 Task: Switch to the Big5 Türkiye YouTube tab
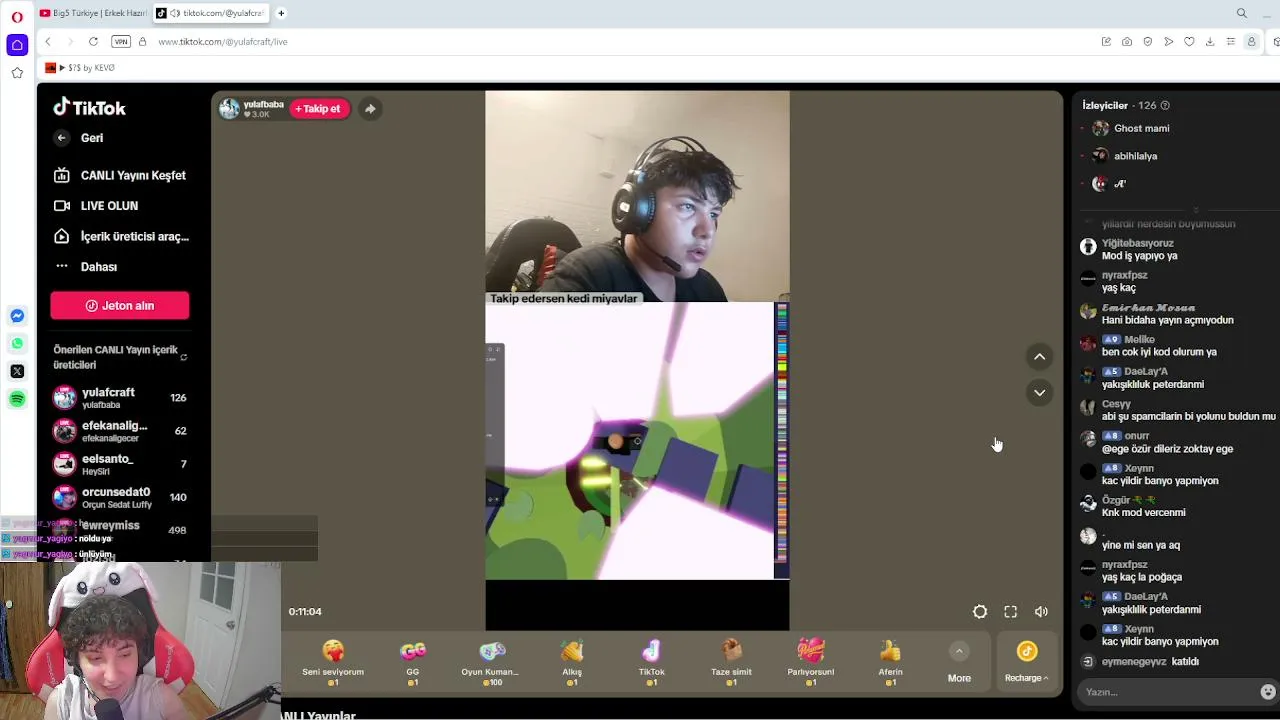click(x=93, y=13)
